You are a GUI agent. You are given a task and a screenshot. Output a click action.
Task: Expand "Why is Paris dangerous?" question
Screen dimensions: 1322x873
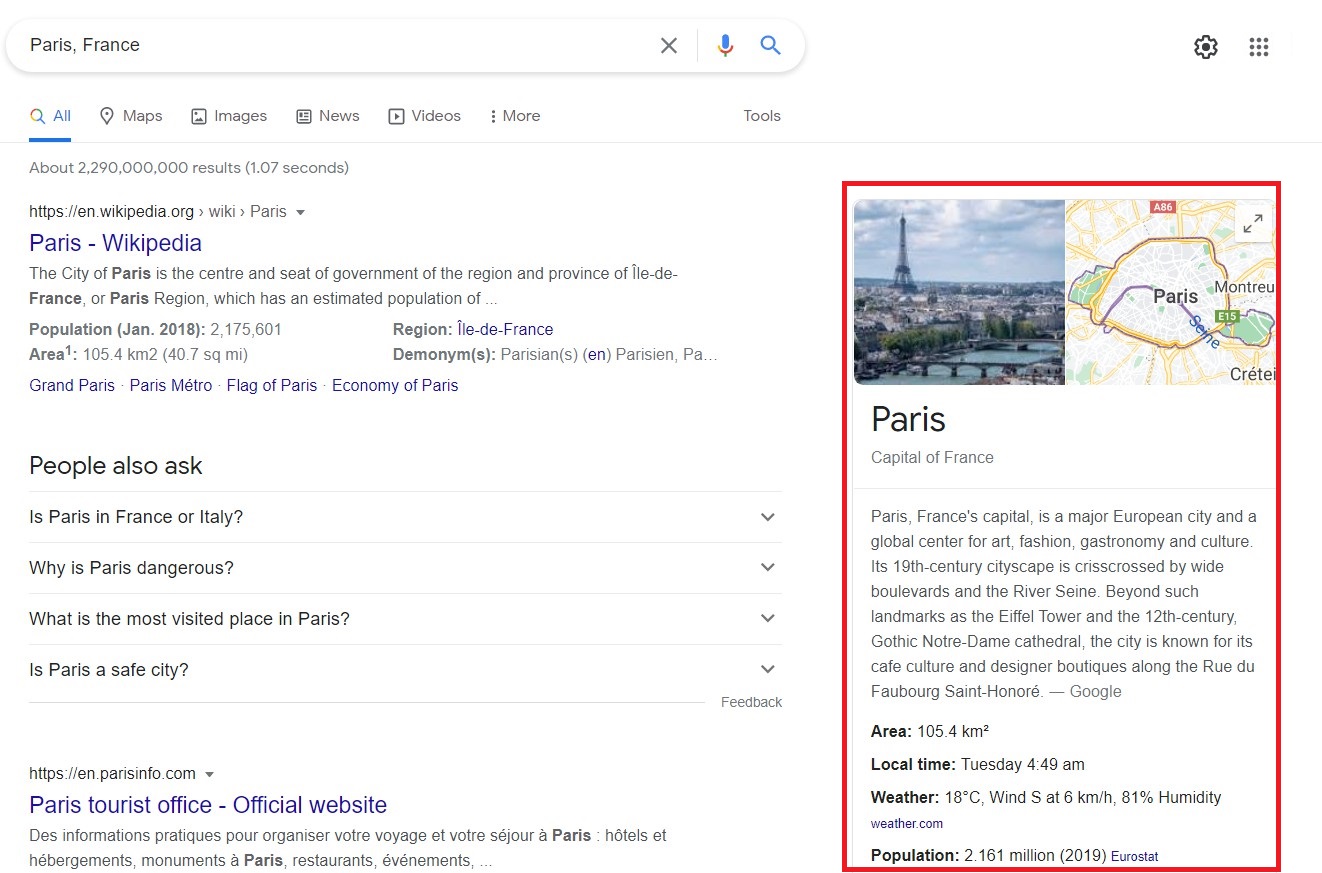pyautogui.click(x=405, y=568)
